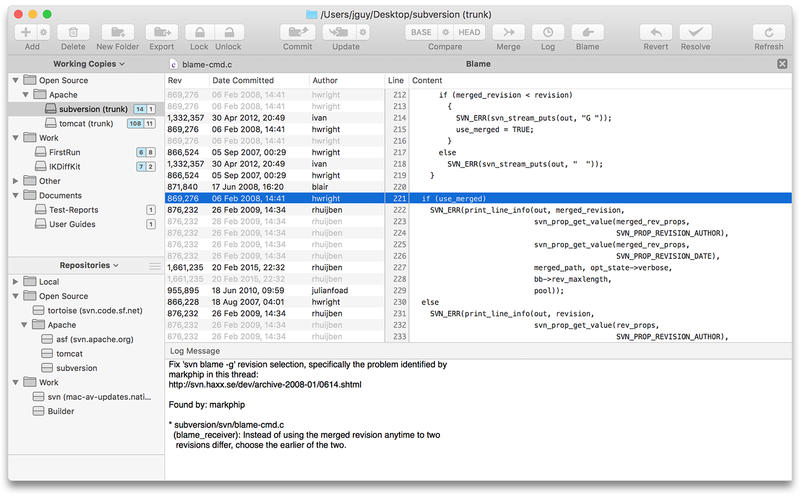Screen dimensions: 800x500
Task: Click the Revert toolbar icon
Action: click(655, 32)
